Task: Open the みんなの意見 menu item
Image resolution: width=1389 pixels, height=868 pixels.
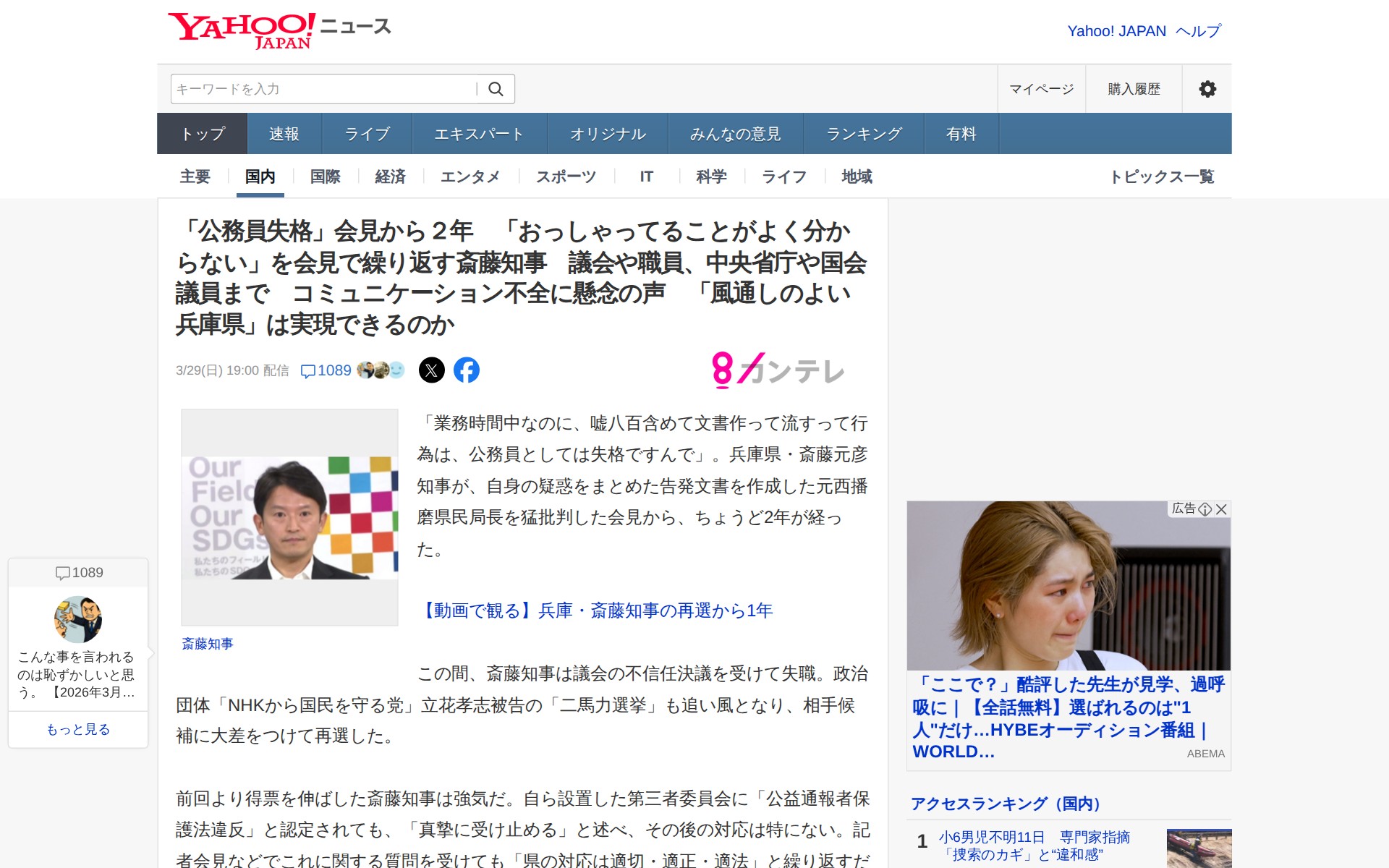Action: pyautogui.click(x=734, y=133)
